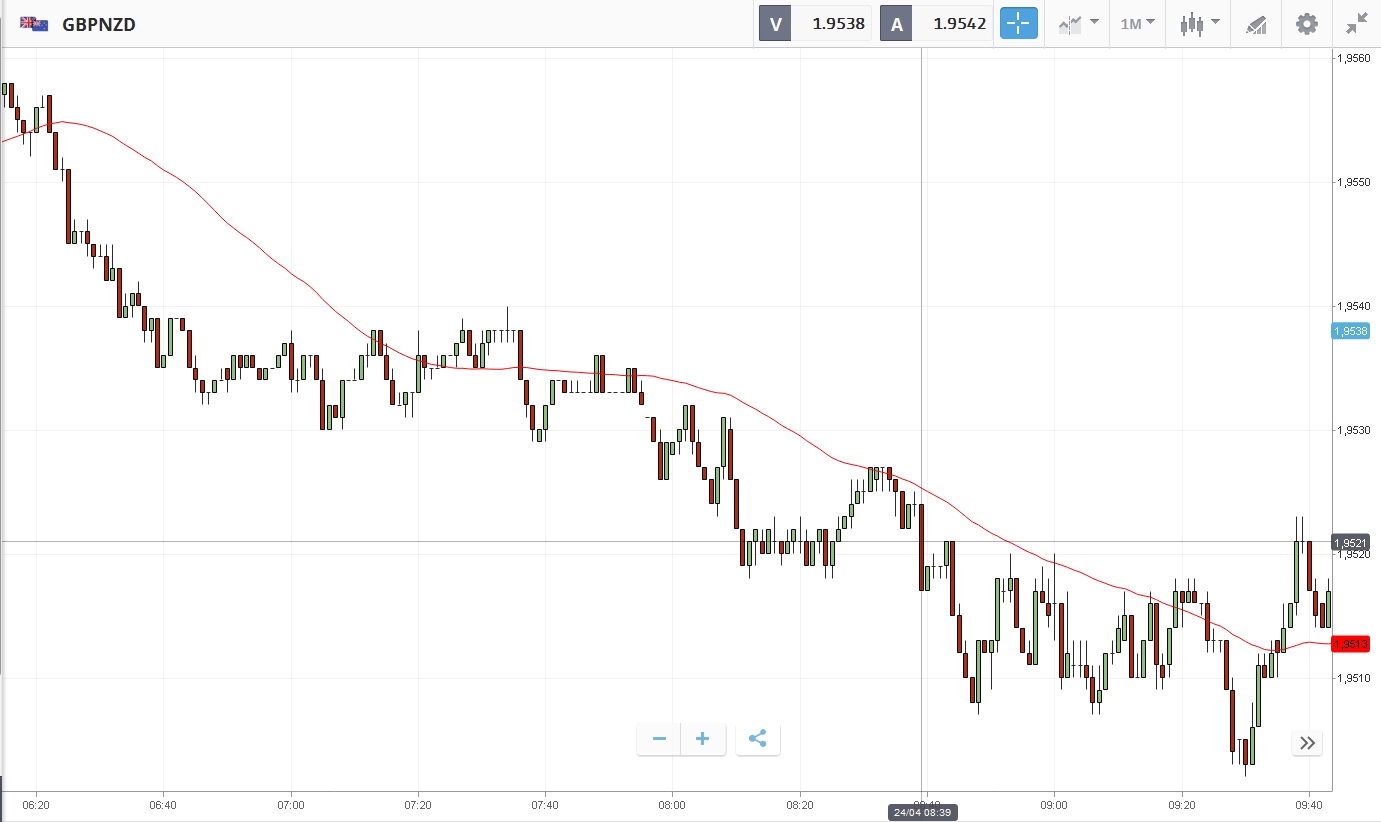The width and height of the screenshot is (1381, 822).
Task: Click the GBPNZD symbol name
Action: [x=99, y=24]
